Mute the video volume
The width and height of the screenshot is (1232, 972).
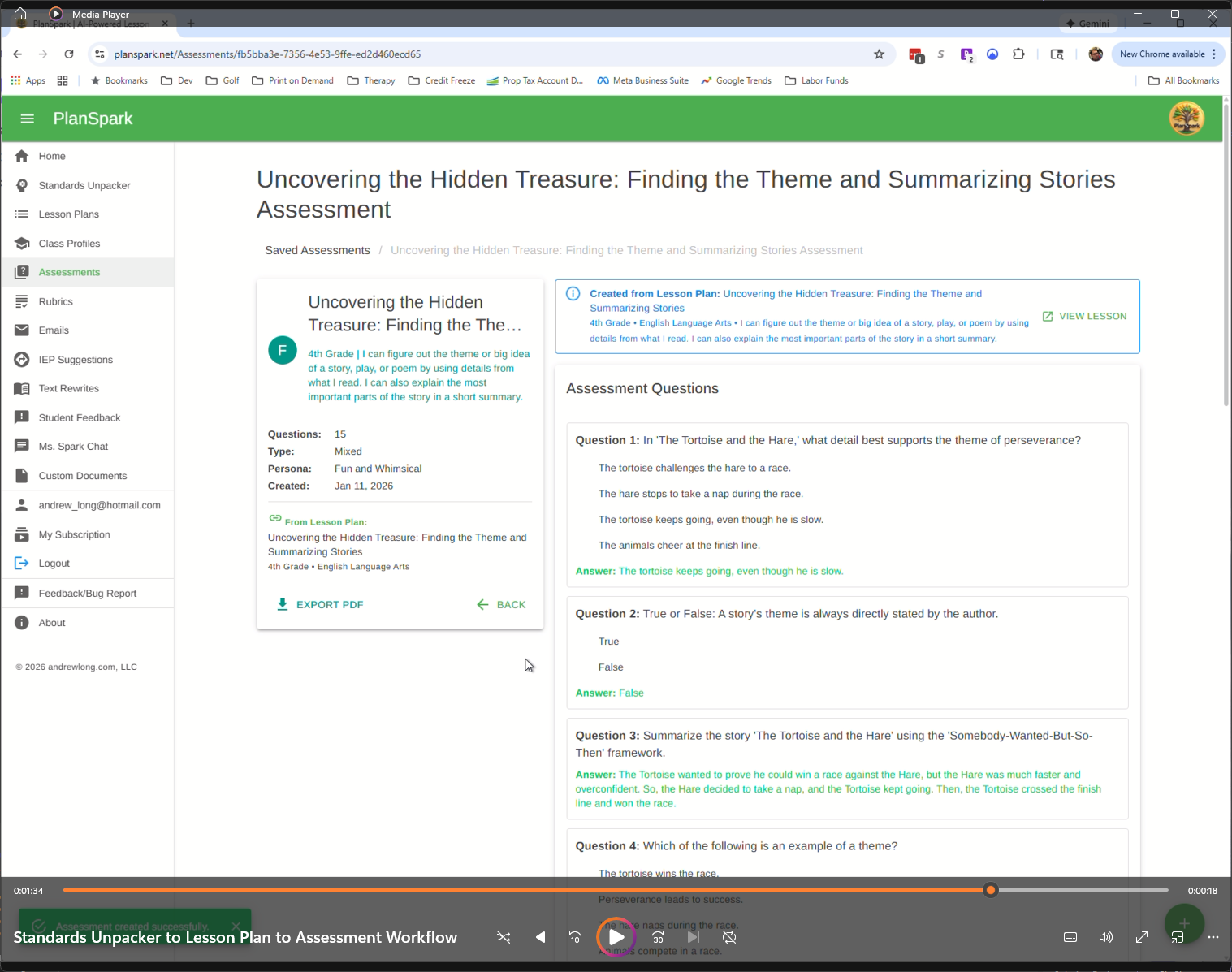pyautogui.click(x=1105, y=937)
